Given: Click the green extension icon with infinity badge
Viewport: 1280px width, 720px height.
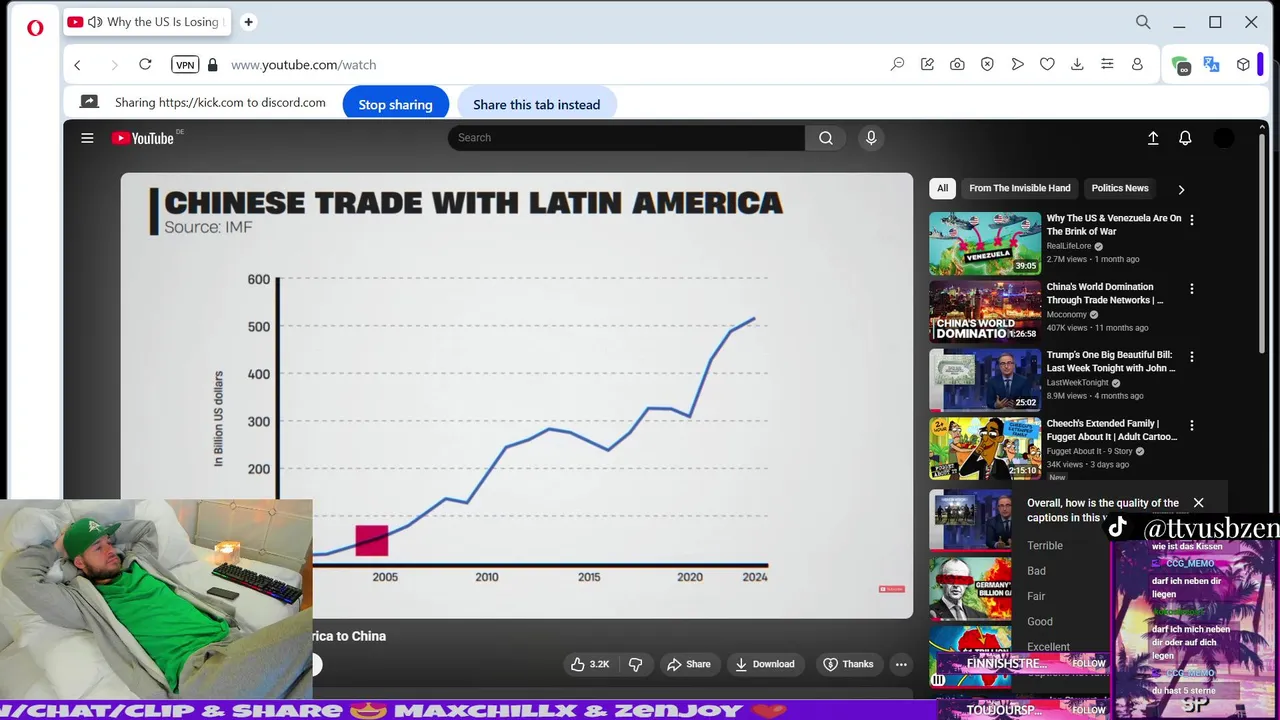Looking at the screenshot, I should (1181, 65).
